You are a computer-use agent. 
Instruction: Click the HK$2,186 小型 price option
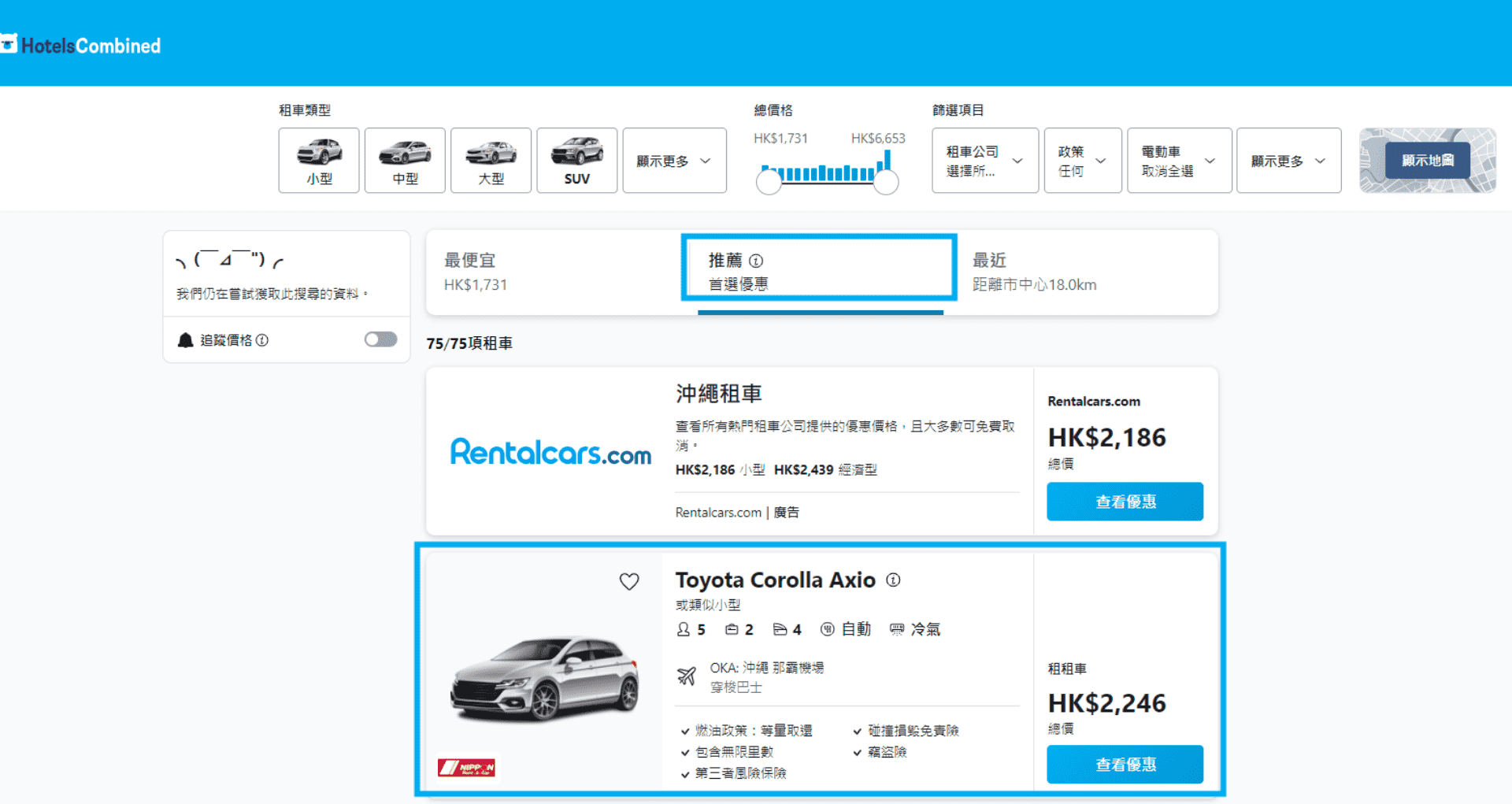(720, 470)
